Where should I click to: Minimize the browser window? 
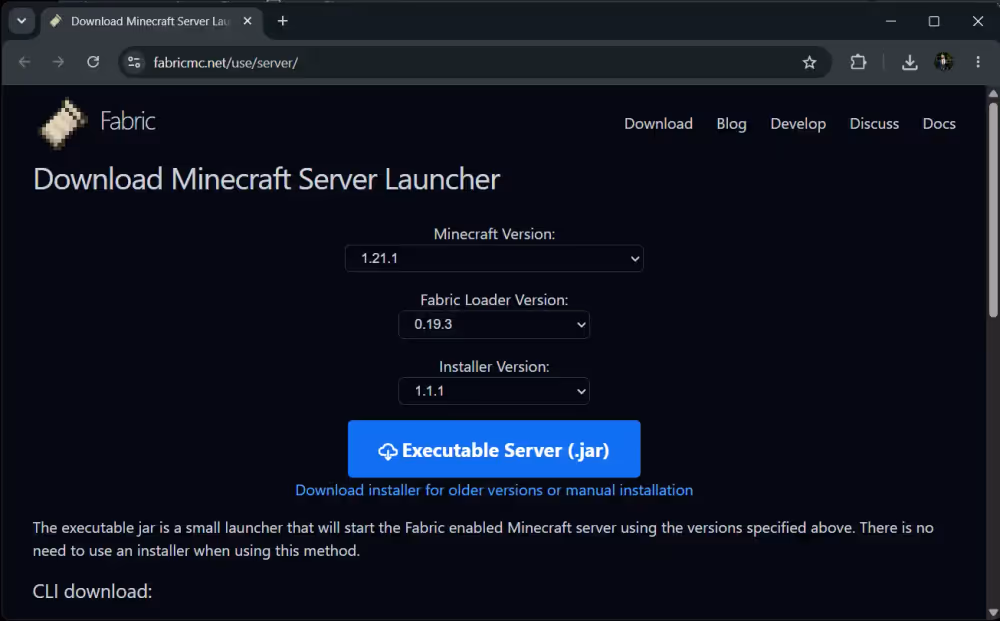tap(891, 21)
